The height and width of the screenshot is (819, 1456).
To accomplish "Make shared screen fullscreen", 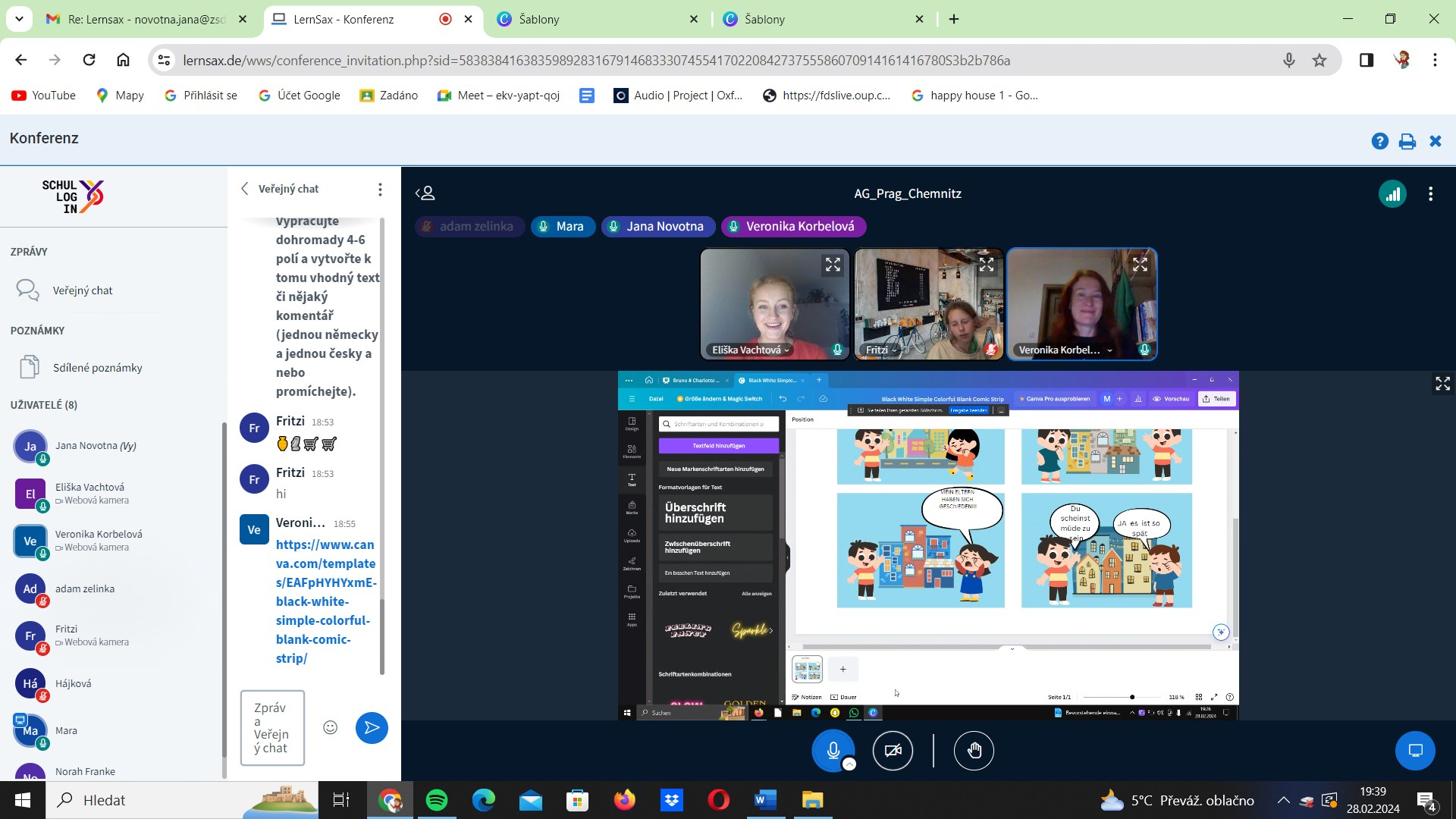I will click(1442, 384).
